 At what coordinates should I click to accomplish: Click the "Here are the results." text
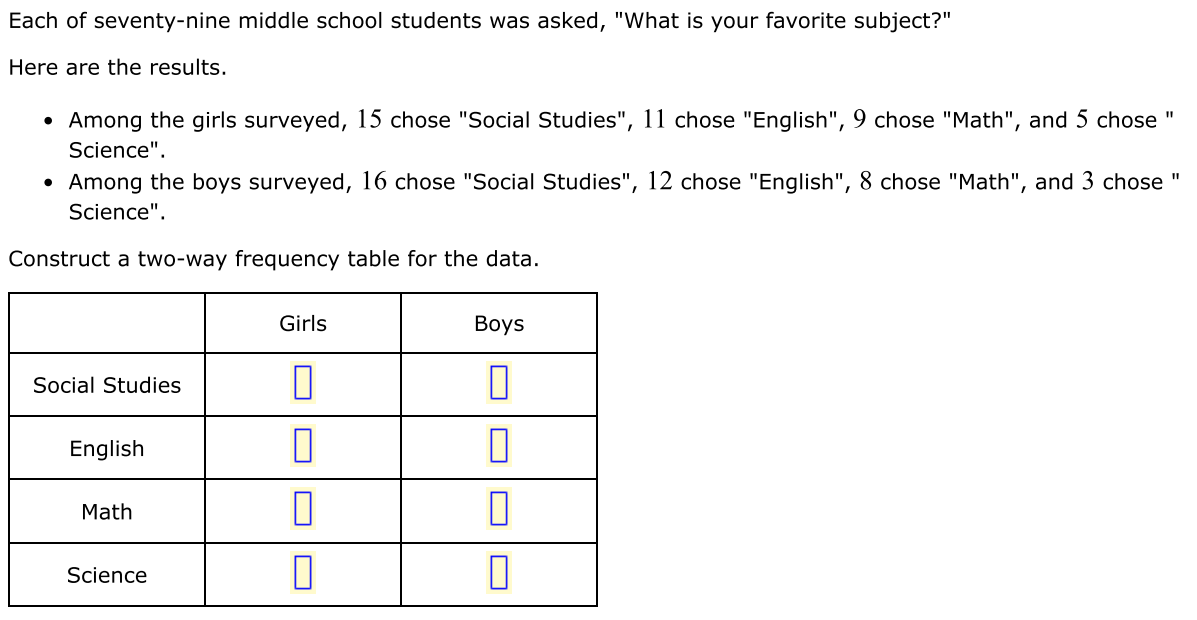click(x=118, y=67)
